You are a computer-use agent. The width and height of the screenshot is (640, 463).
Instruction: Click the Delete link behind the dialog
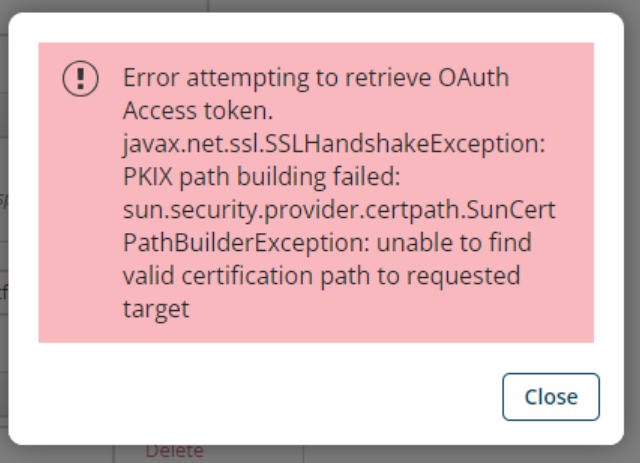coord(175,452)
